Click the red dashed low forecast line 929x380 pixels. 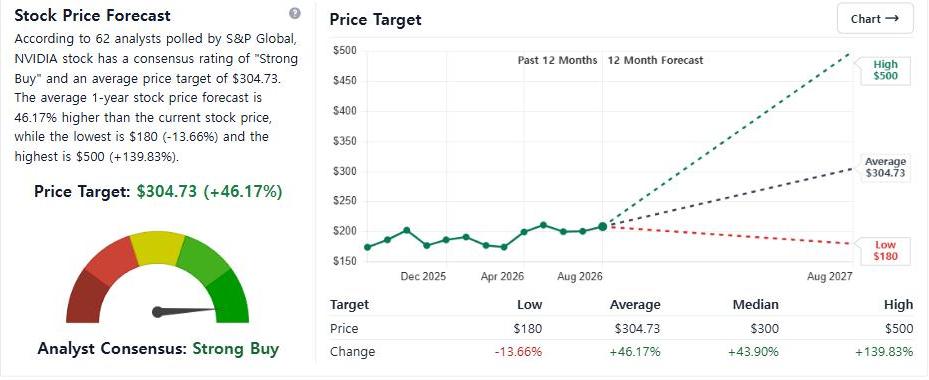(x=728, y=235)
